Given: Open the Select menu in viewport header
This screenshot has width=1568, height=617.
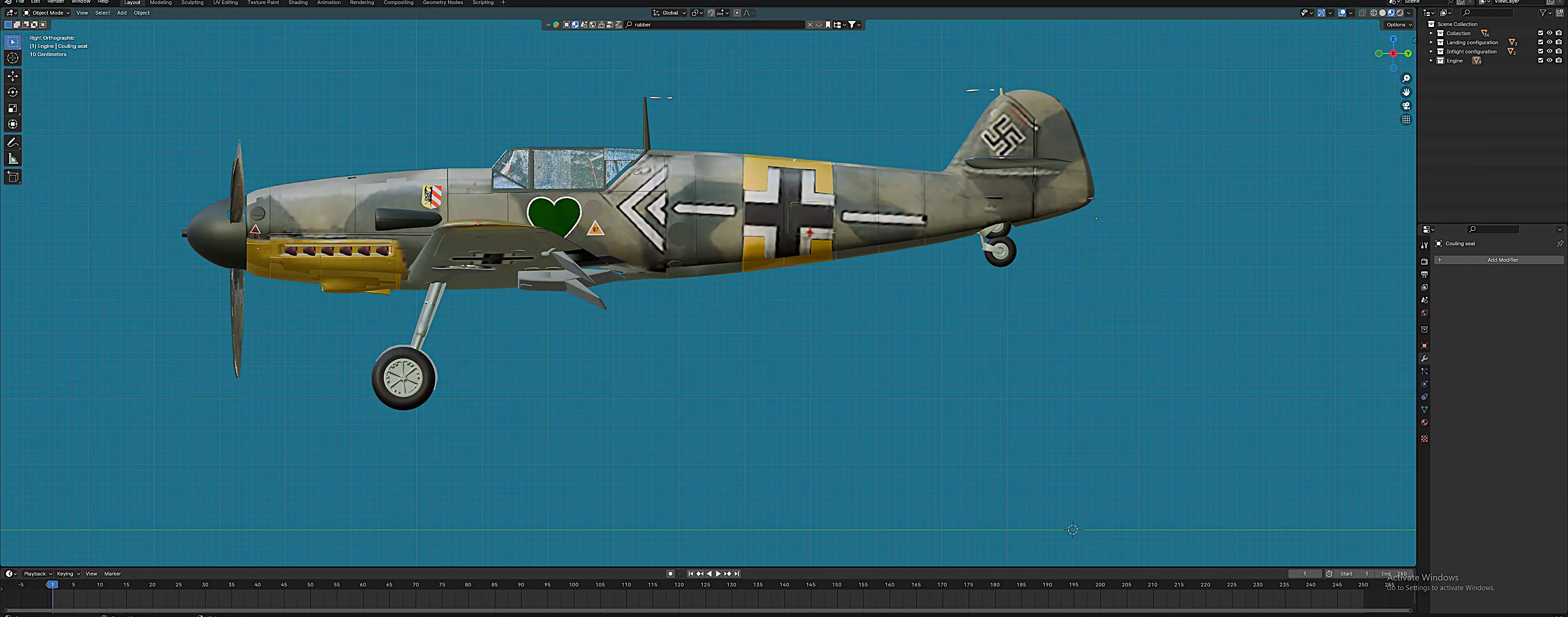Looking at the screenshot, I should 102,13.
